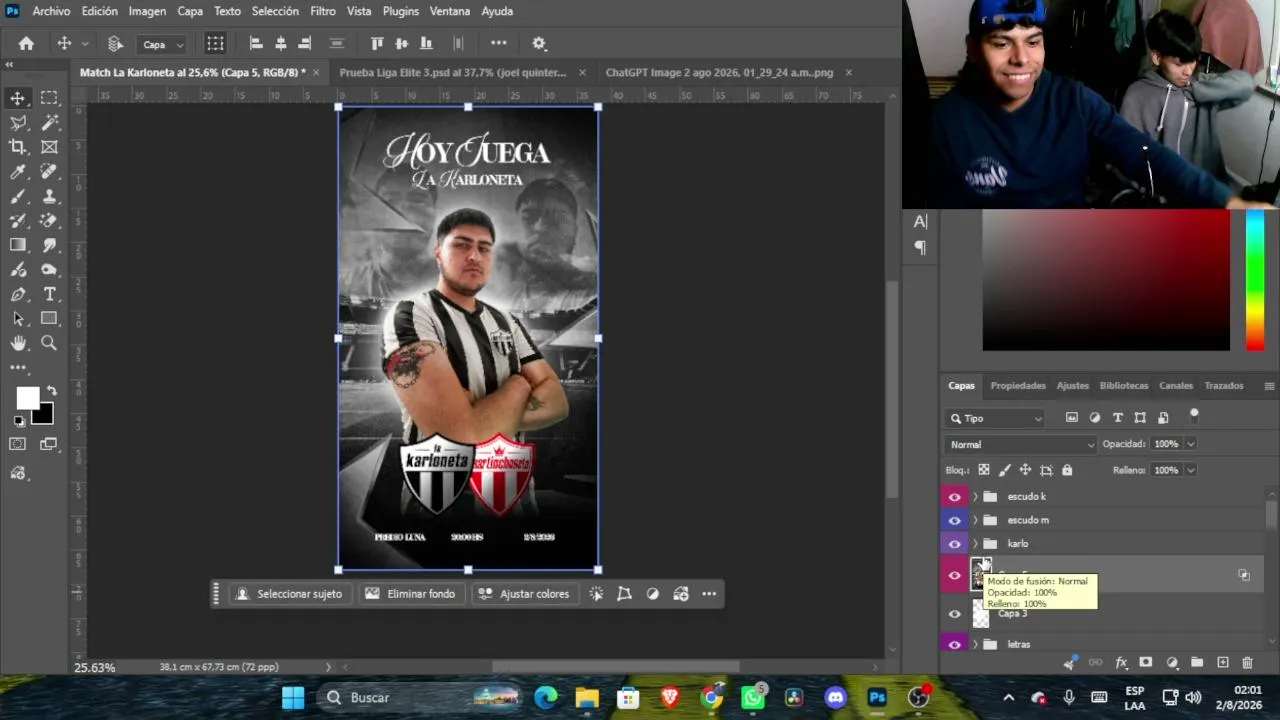Screen dimensions: 1280x720
Task: Select the Frame tool
Action: [x=49, y=147]
